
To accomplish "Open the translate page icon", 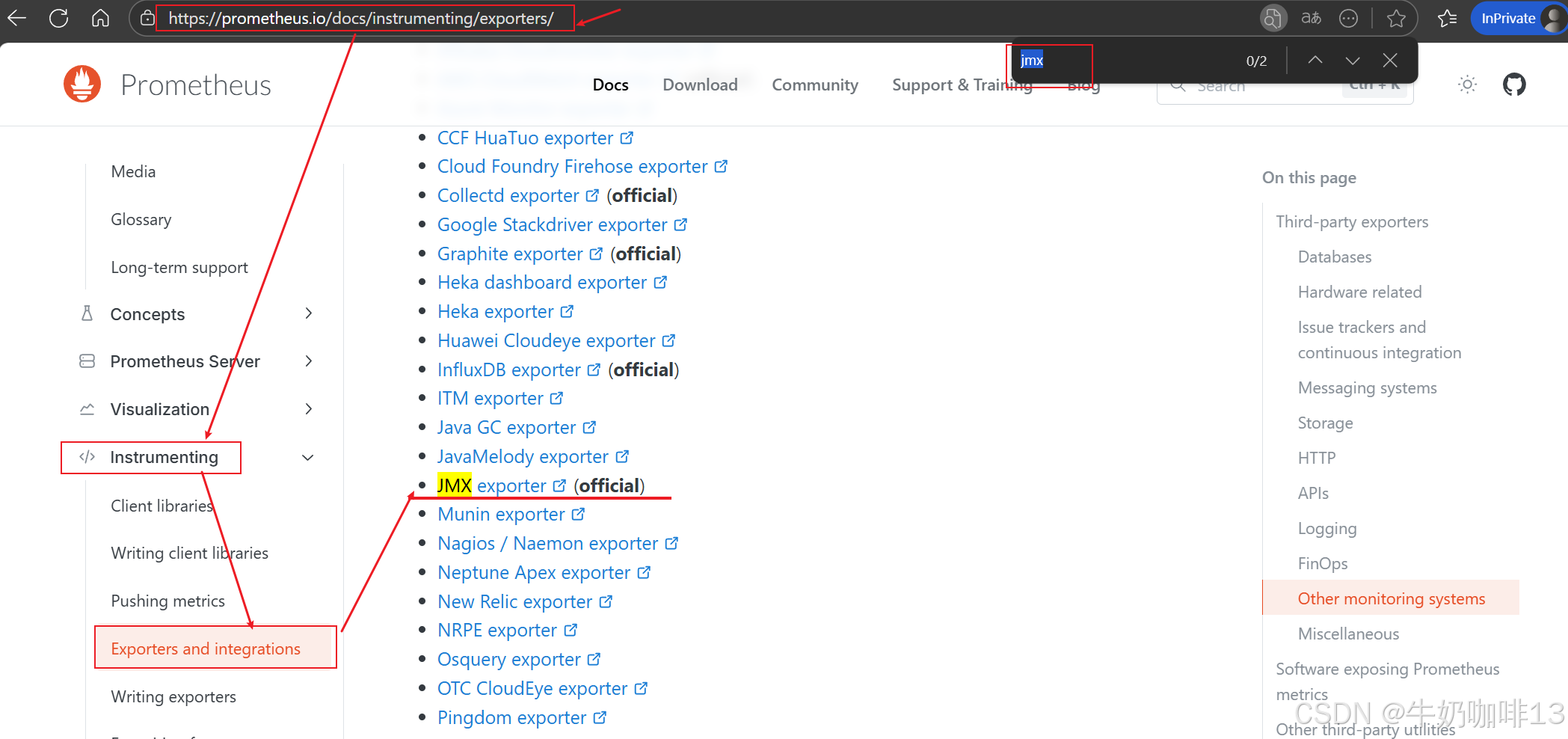I will click(1312, 18).
